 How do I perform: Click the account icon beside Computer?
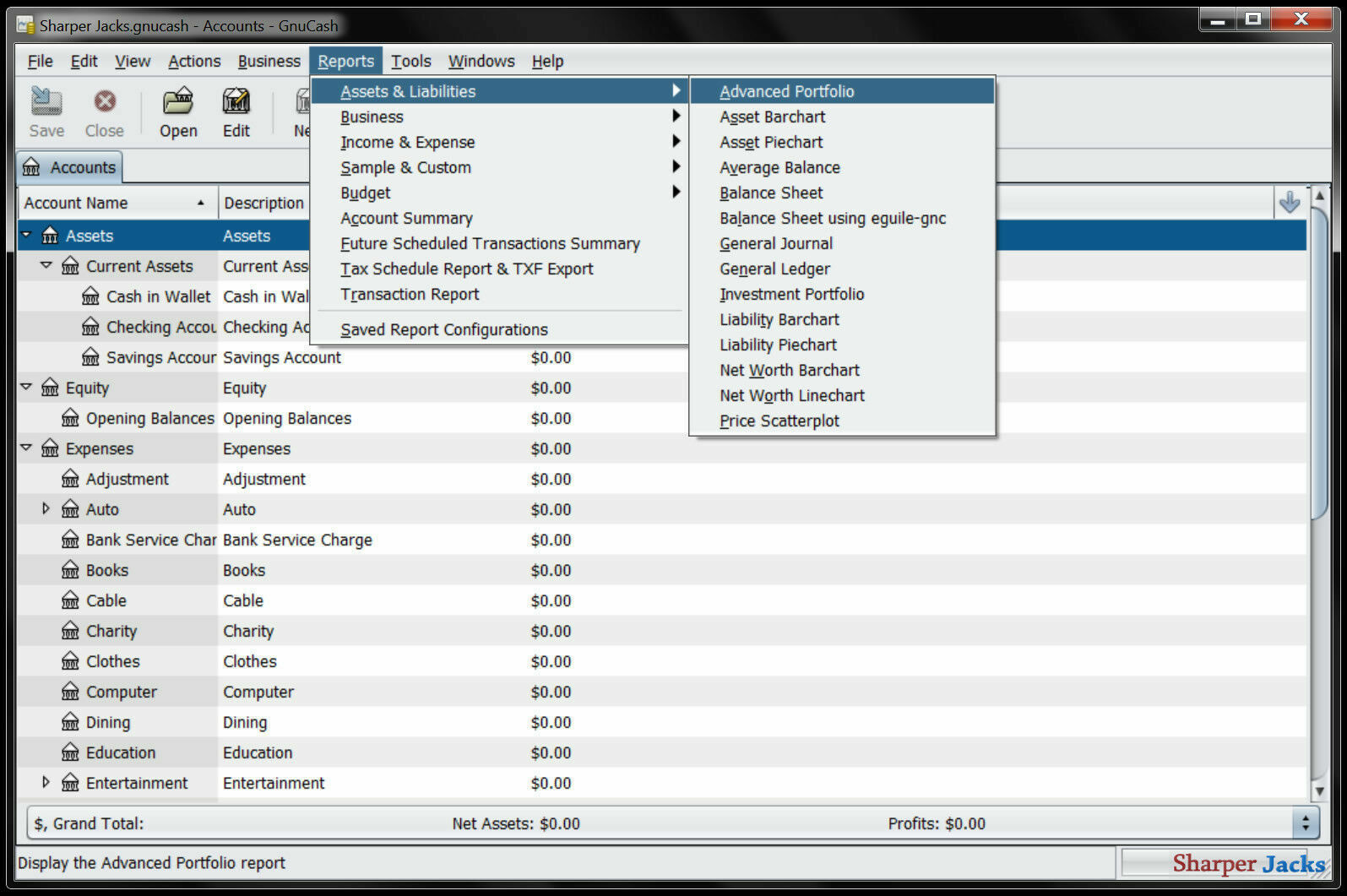(x=70, y=692)
